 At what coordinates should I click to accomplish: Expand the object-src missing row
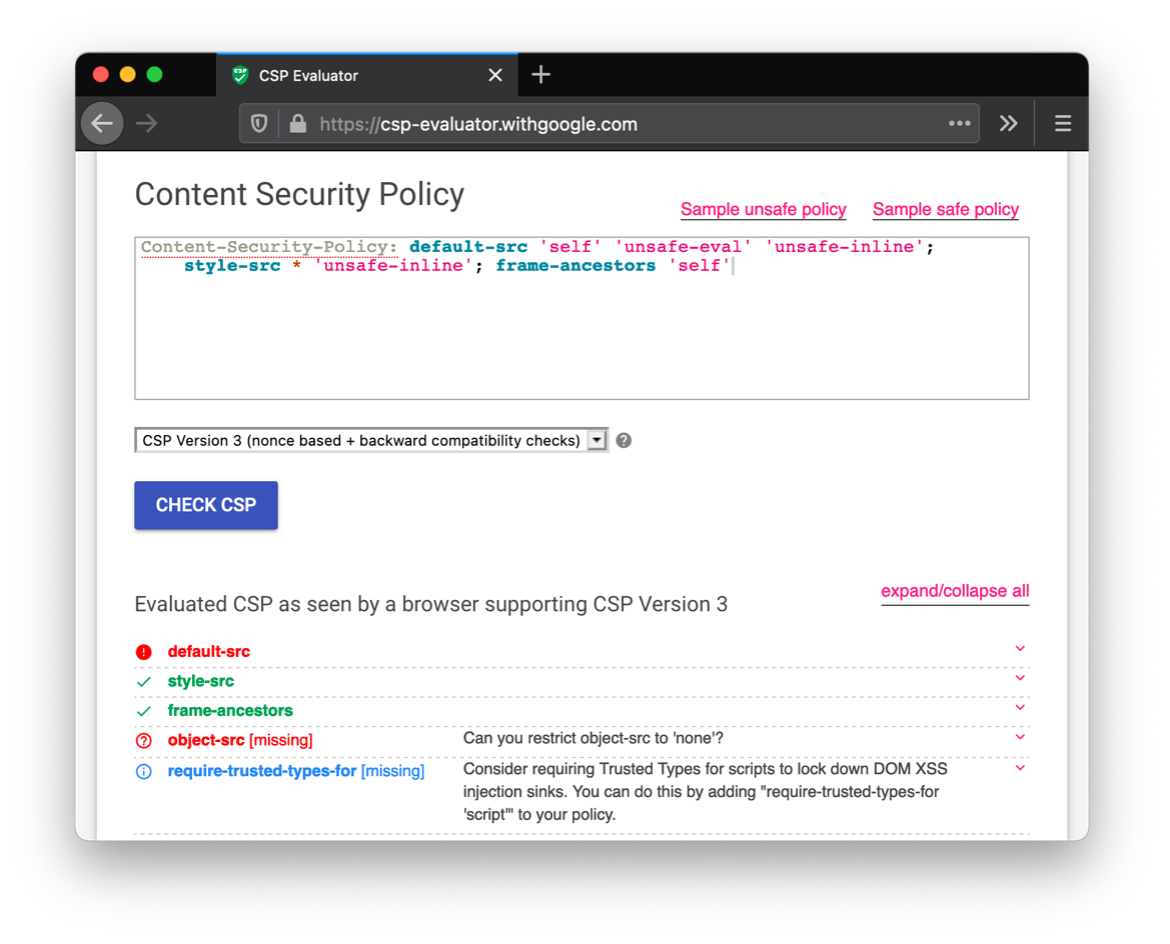(x=1020, y=738)
